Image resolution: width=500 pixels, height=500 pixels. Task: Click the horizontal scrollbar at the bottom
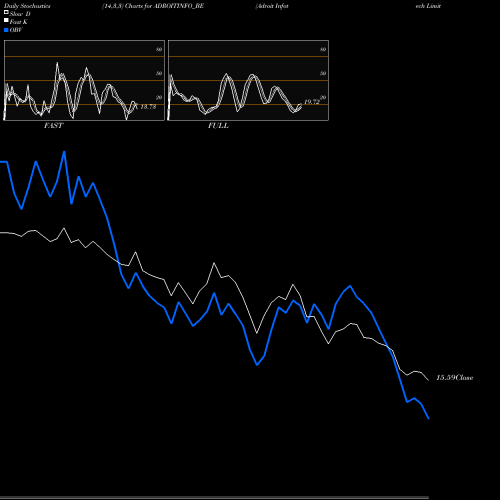pos(214,498)
